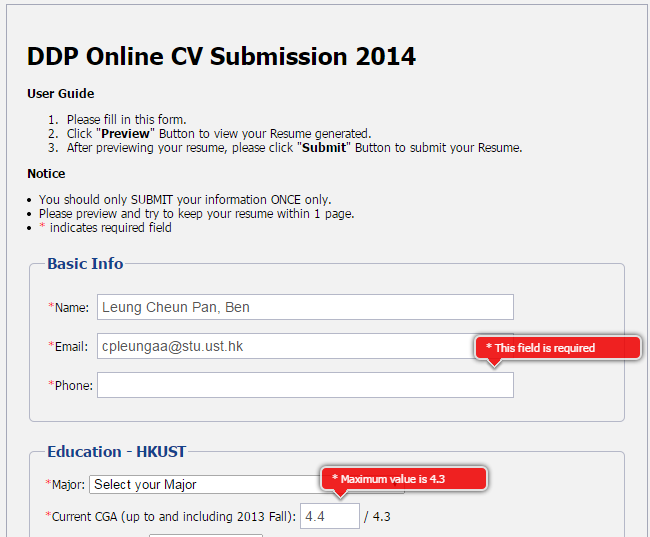Screen dimensions: 650x537
Task: Dismiss the 'This field is required' tooltip
Action: click(558, 348)
